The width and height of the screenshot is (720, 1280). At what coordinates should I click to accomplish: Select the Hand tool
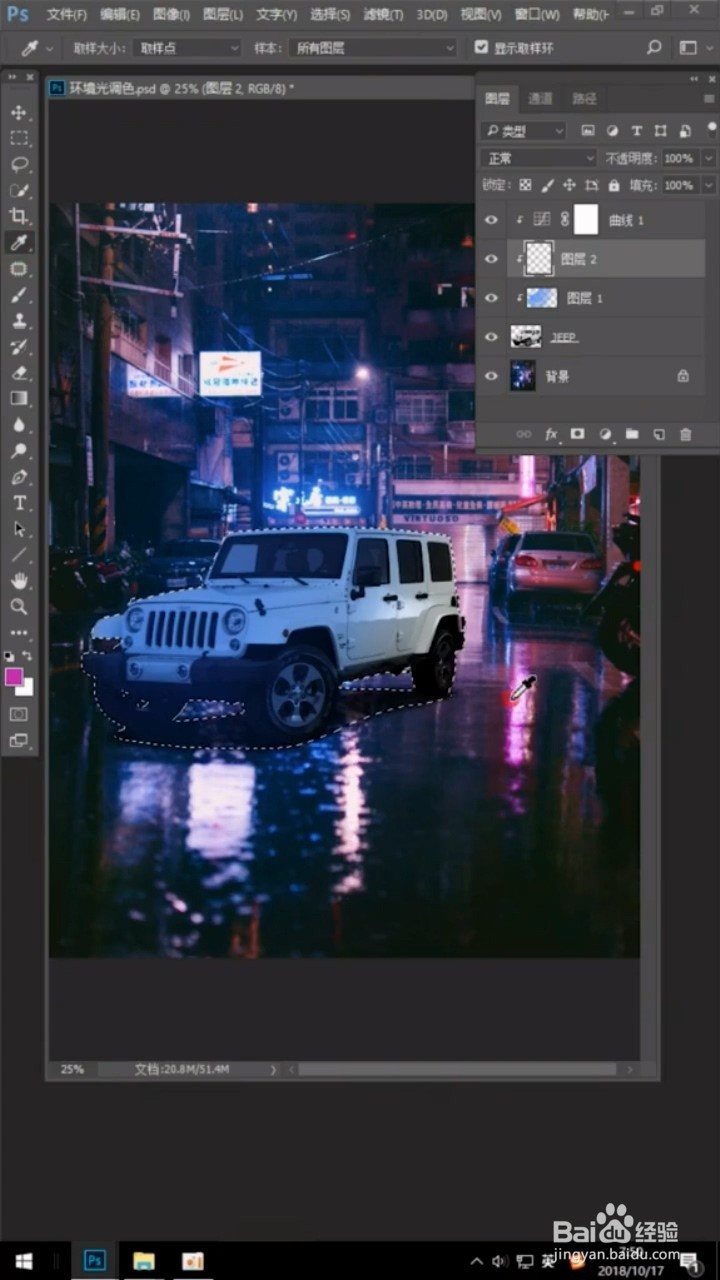pyautogui.click(x=19, y=581)
